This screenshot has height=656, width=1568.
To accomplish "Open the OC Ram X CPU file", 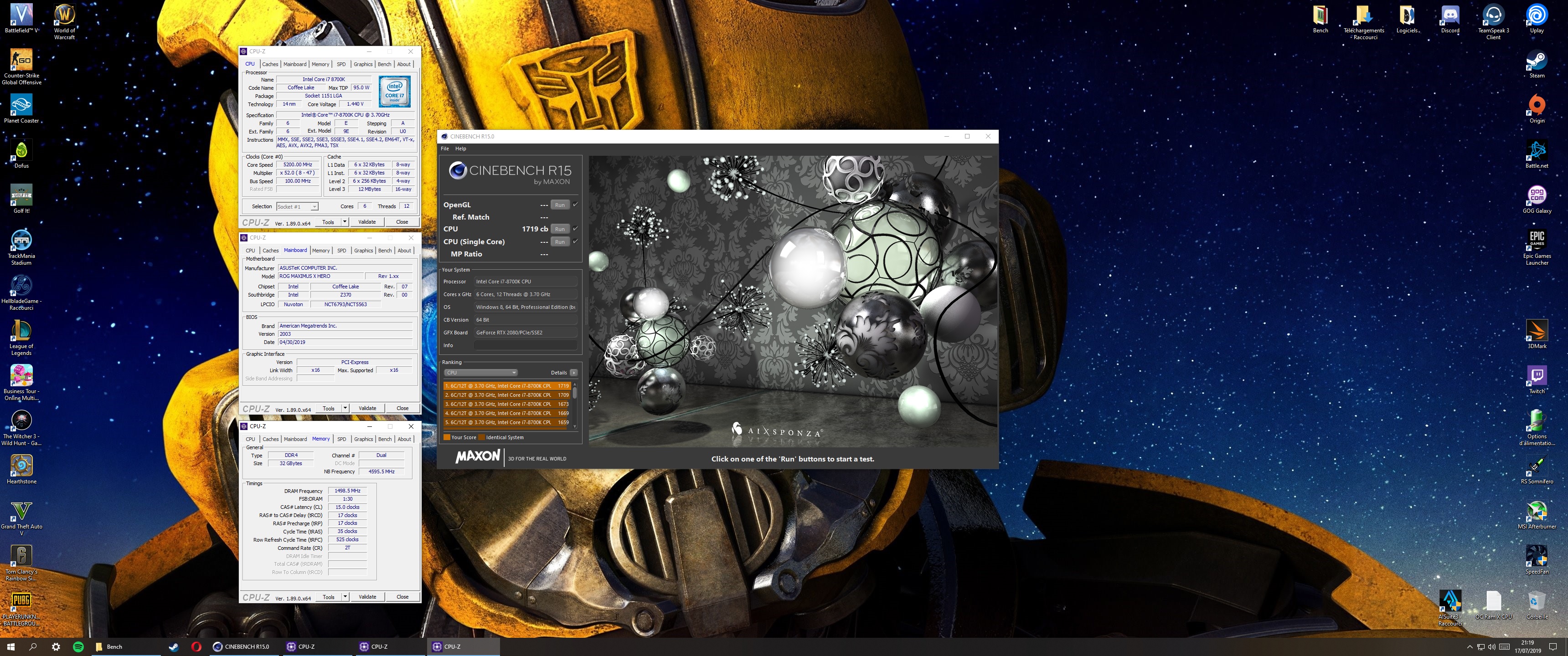I will [1493, 604].
